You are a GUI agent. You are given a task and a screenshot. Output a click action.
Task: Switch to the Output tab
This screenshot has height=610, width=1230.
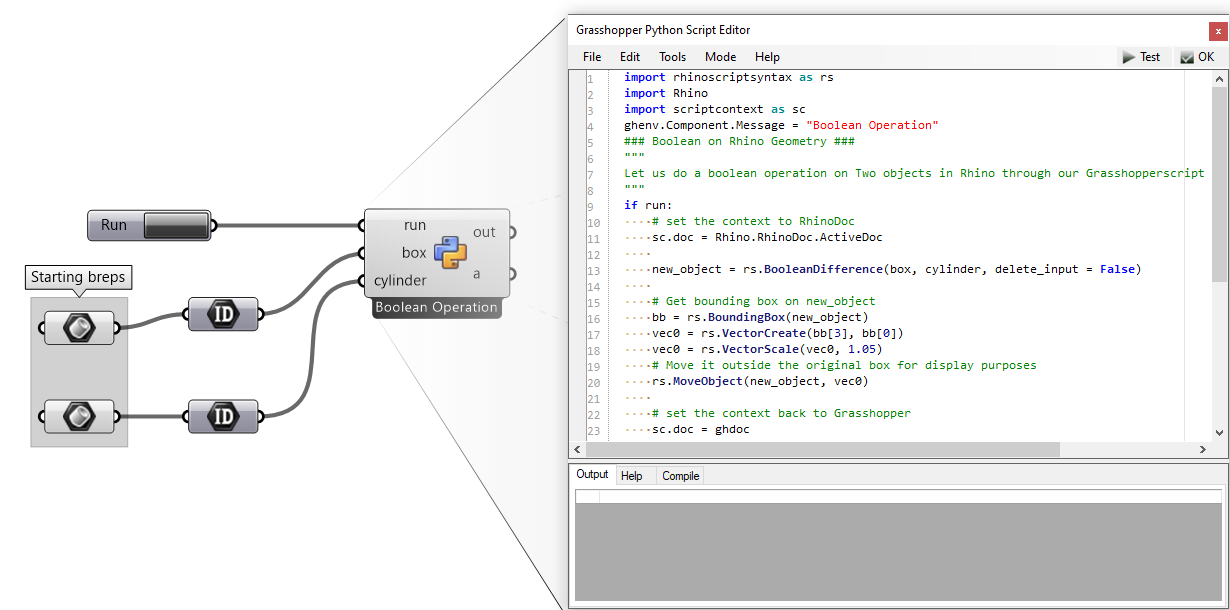[x=592, y=475]
